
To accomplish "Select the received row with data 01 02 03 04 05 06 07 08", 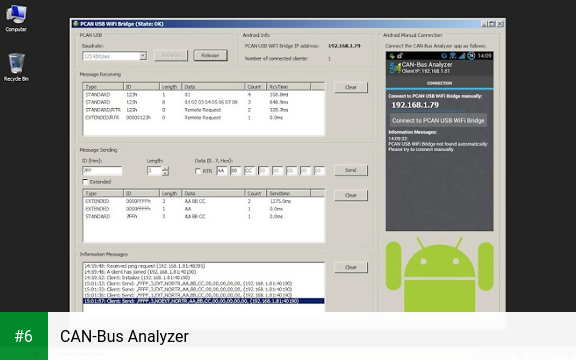I will (x=204, y=102).
